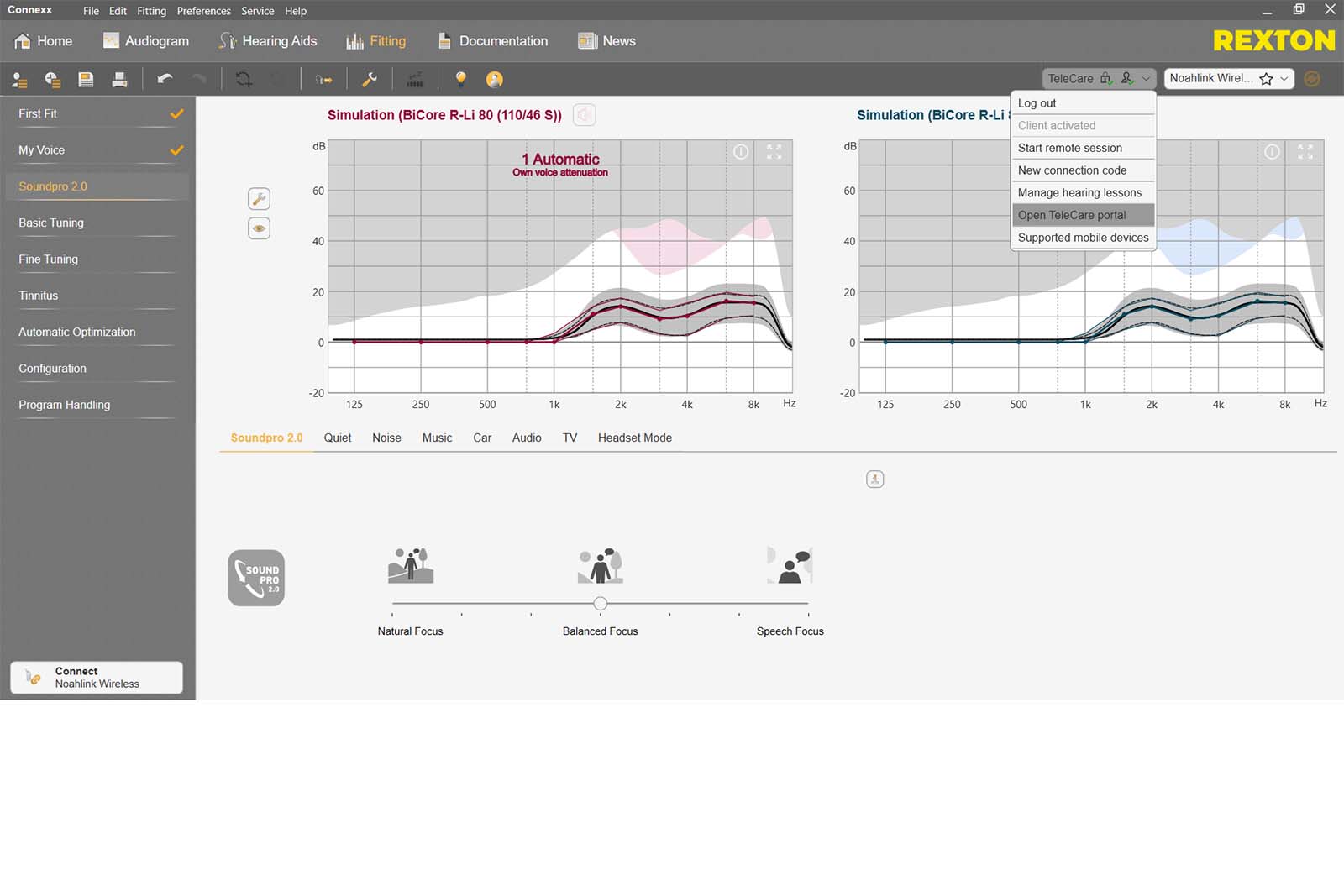Viewport: 1344px width, 896px height.
Task: Mark Noahlink Wireless as favorite with the star
Action: click(x=1265, y=78)
